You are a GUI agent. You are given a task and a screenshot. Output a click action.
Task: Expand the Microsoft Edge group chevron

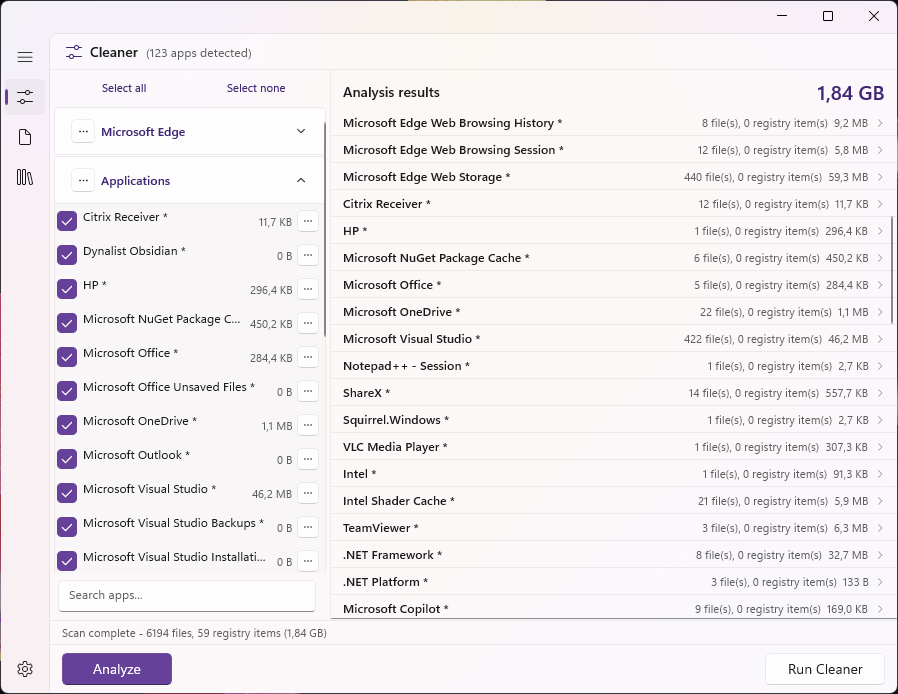301,131
